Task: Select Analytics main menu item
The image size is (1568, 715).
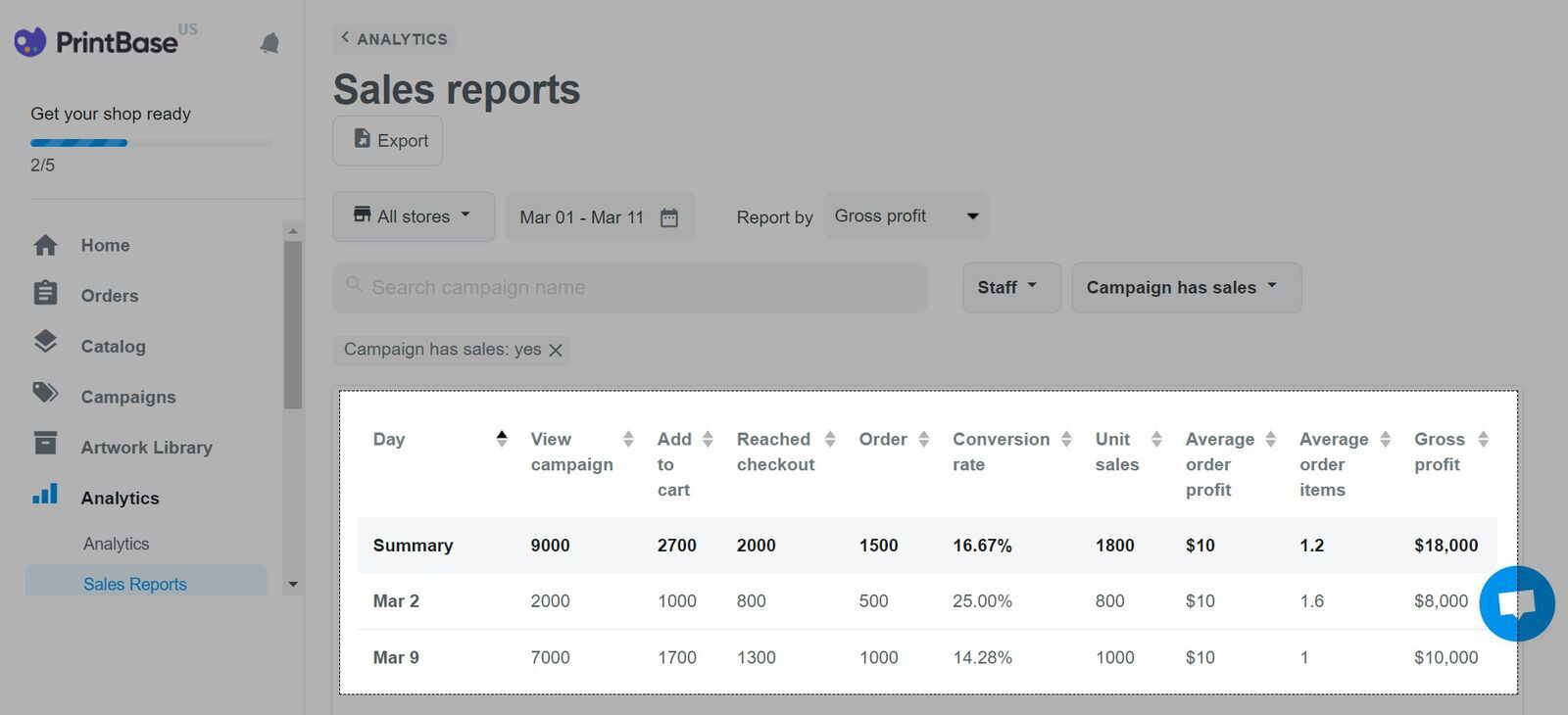Action: (120, 498)
